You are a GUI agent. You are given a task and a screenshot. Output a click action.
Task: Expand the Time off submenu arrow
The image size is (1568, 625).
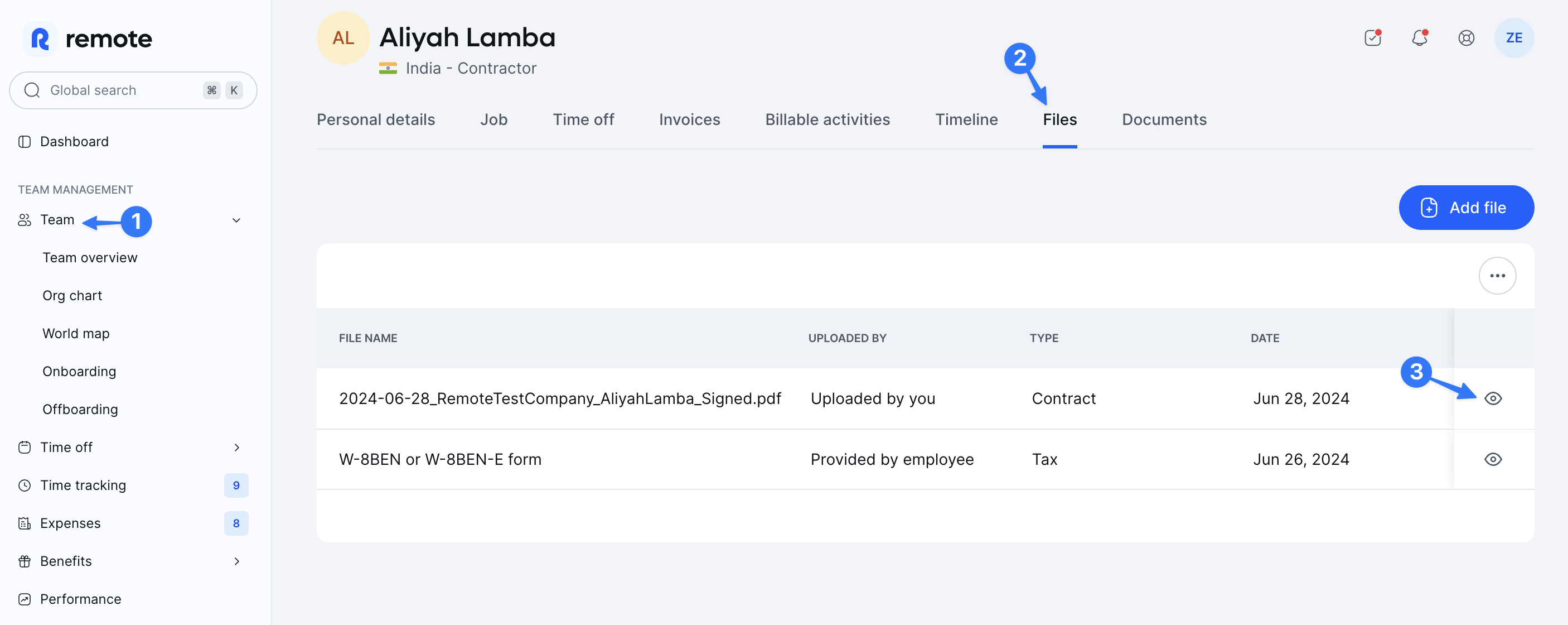tap(238, 447)
